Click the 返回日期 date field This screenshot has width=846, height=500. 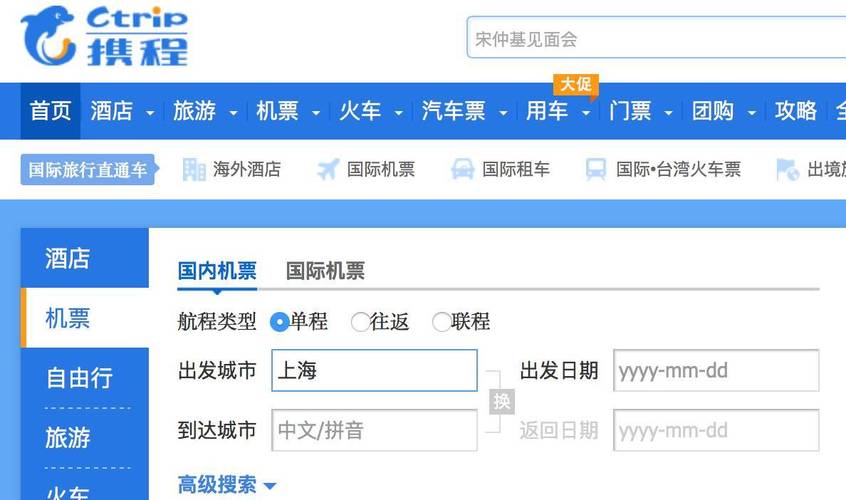(x=716, y=430)
